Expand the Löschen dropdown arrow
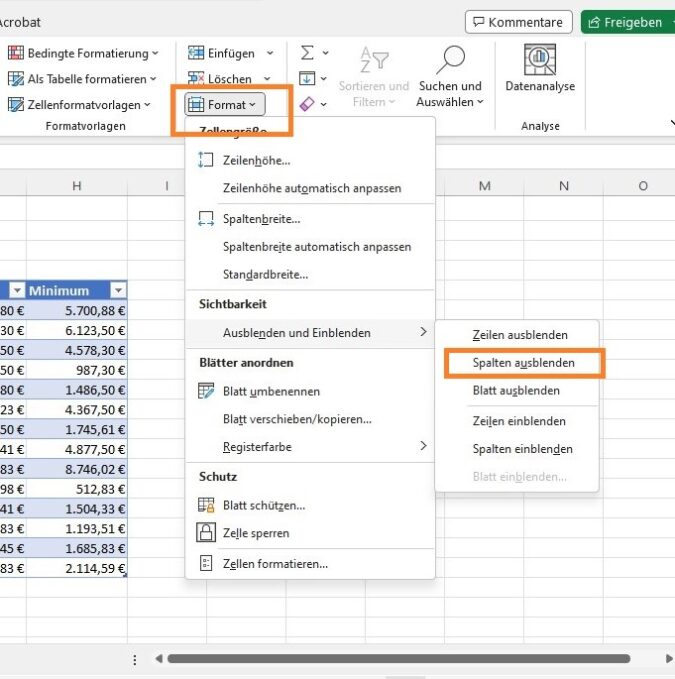This screenshot has width=675, height=679. [x=267, y=79]
